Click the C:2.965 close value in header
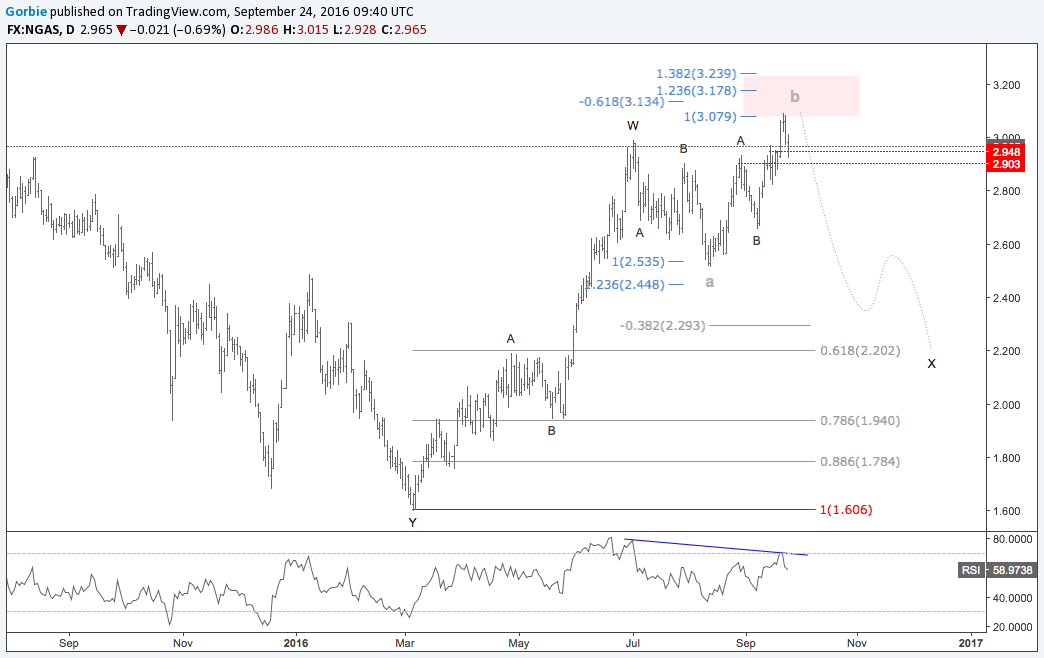 click(x=404, y=29)
